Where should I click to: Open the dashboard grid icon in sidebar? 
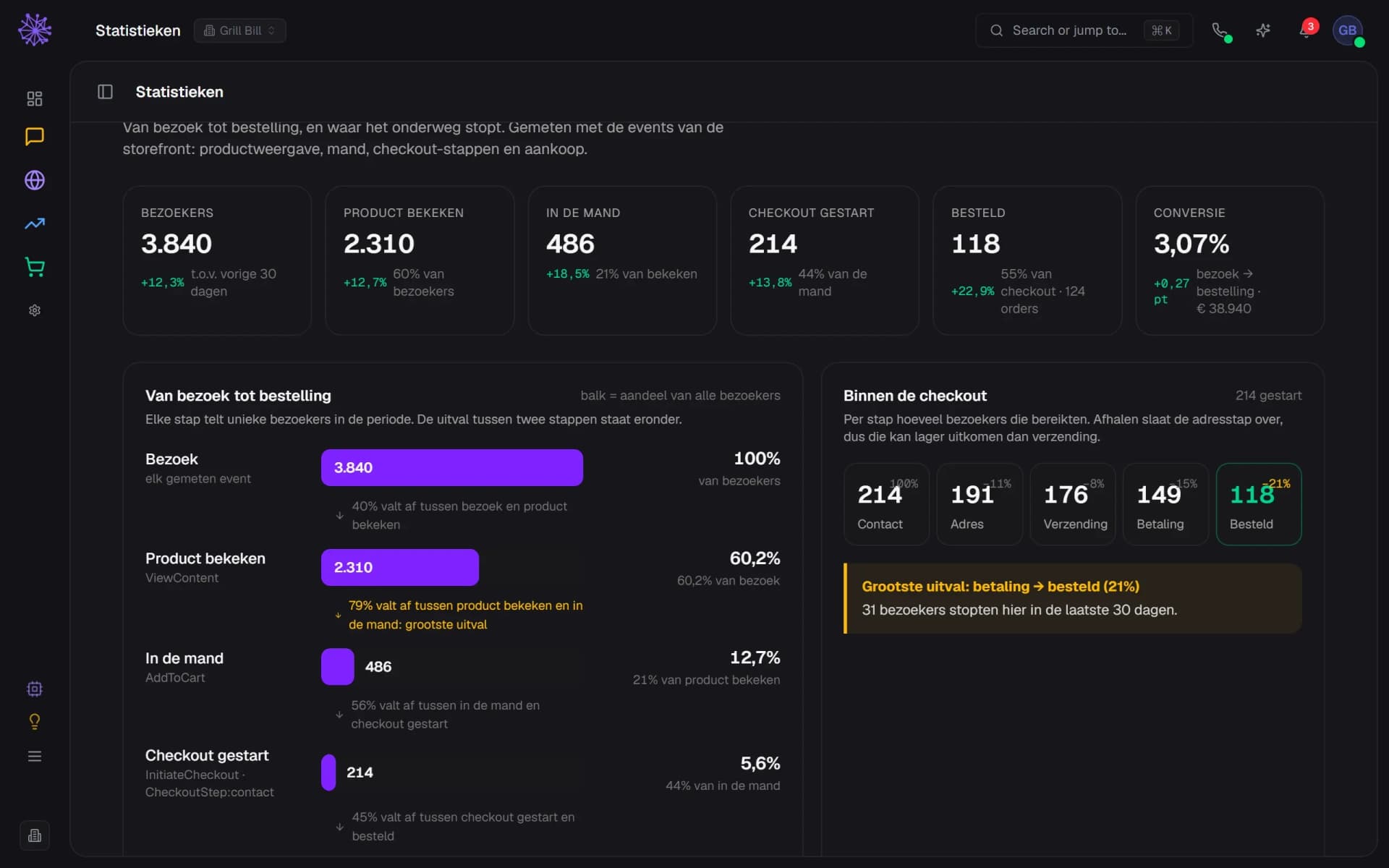pyautogui.click(x=35, y=98)
